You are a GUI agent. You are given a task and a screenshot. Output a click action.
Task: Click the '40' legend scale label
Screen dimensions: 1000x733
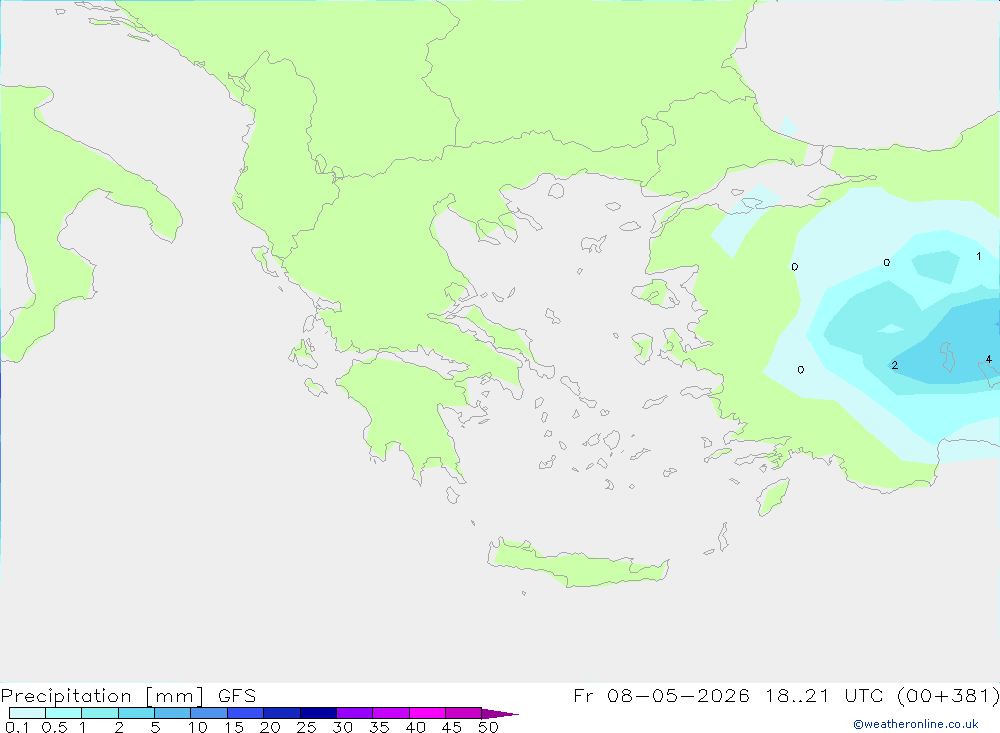[415, 727]
